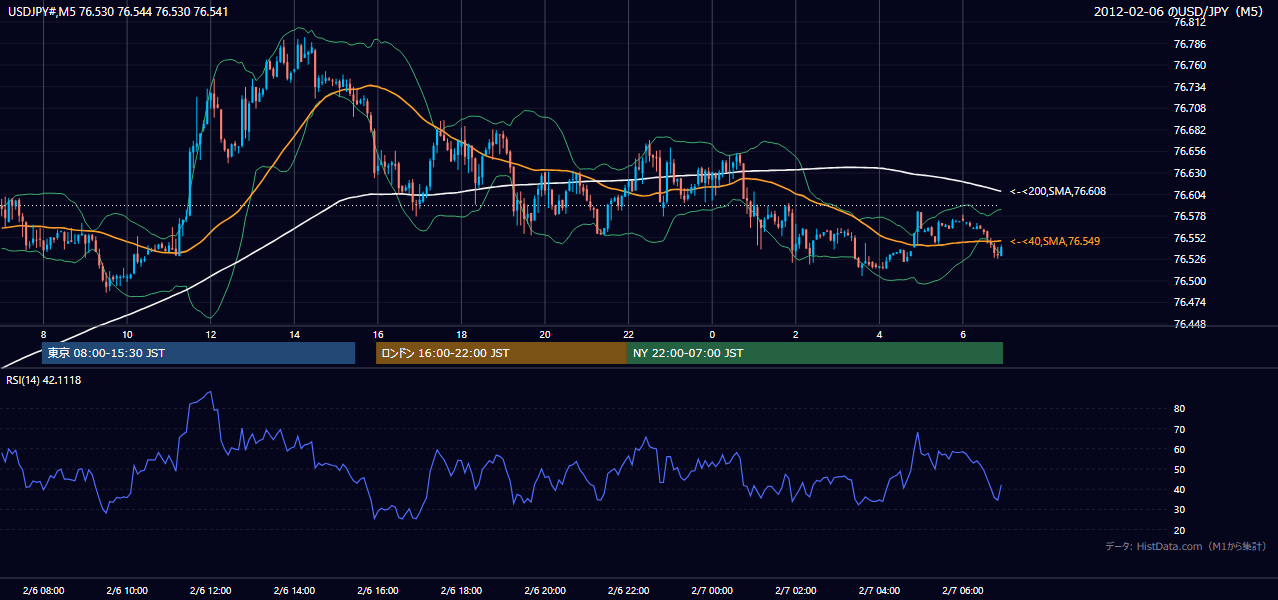The width and height of the screenshot is (1278, 600).
Task: Click hour label 2 under the price chart
Action: [795, 334]
